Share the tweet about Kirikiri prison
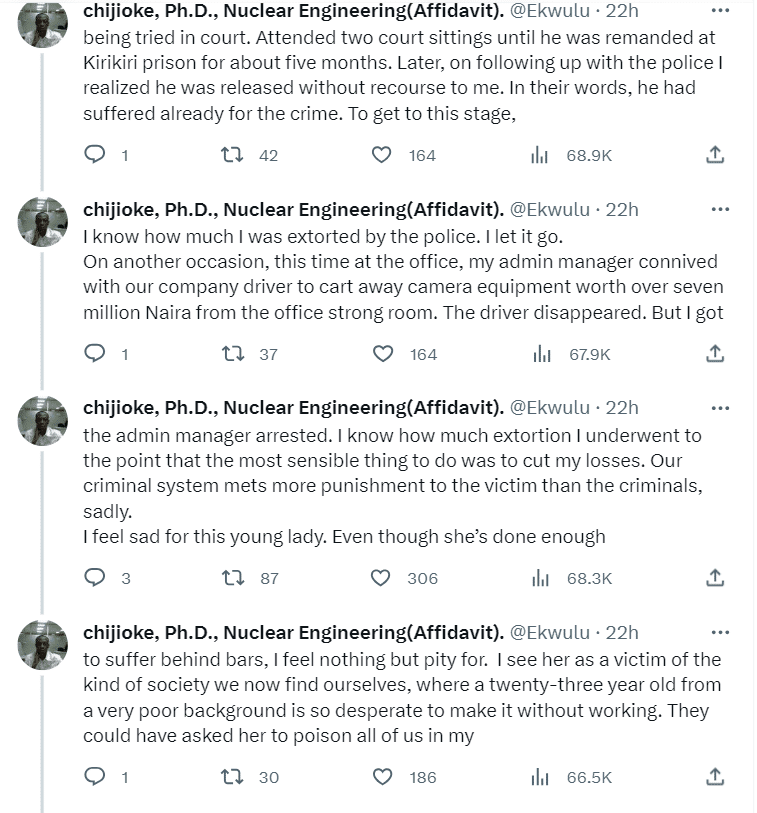This screenshot has height=813, width=757. [715, 155]
